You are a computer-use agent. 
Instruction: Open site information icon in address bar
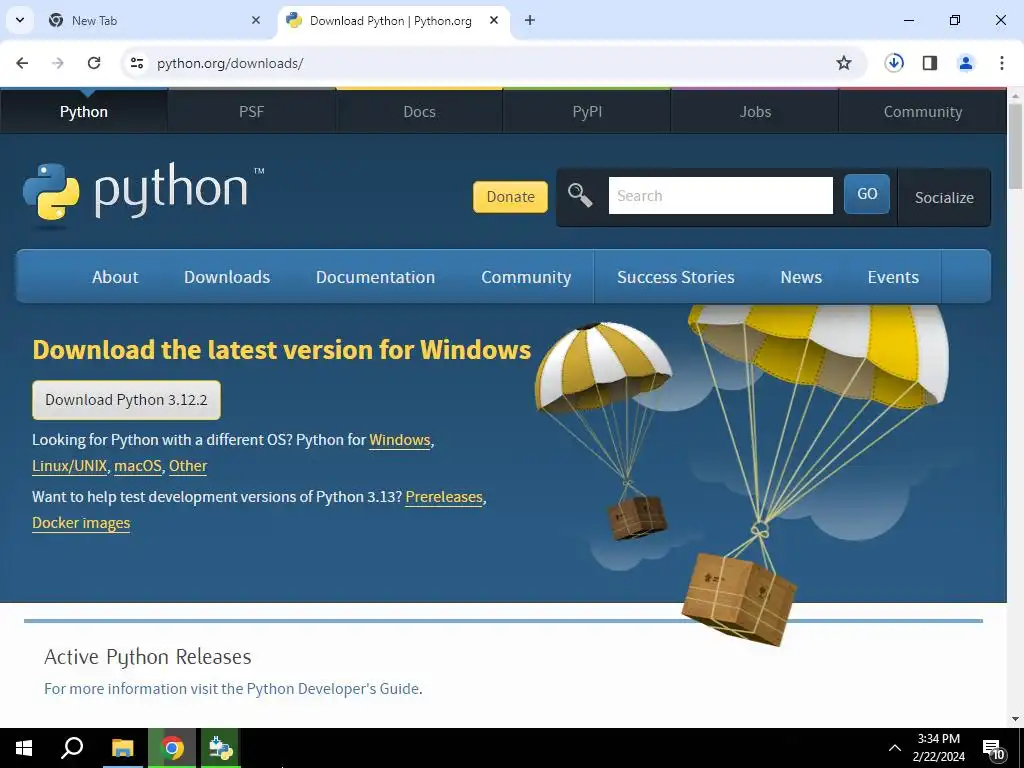tap(137, 63)
